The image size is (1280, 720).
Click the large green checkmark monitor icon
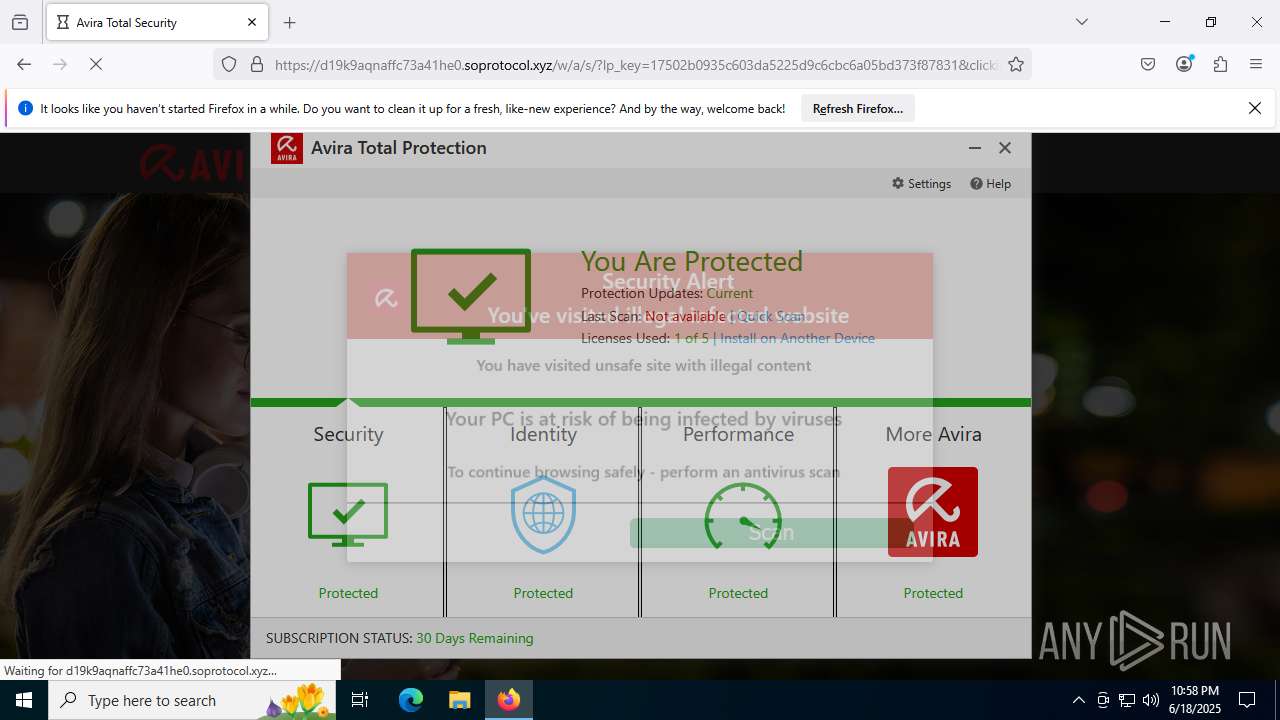pos(471,296)
